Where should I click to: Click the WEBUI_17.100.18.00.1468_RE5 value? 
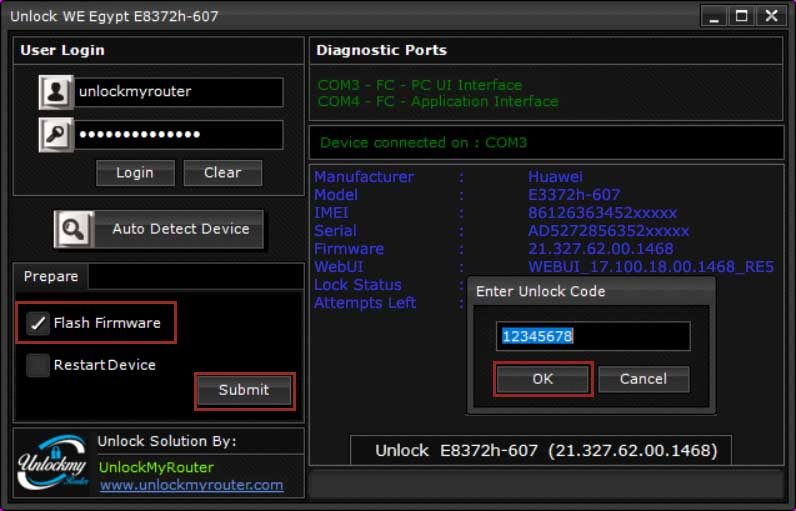pos(651,267)
